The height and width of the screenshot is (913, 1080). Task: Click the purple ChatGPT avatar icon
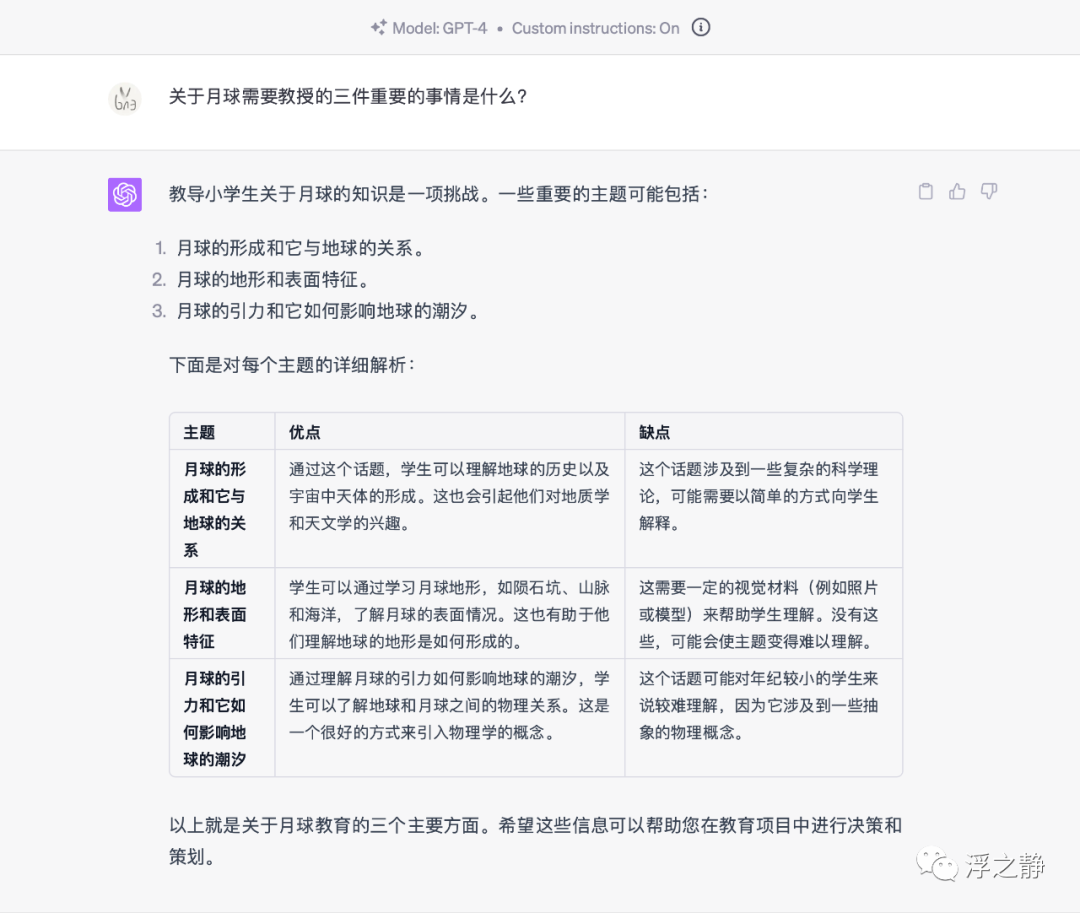click(125, 195)
